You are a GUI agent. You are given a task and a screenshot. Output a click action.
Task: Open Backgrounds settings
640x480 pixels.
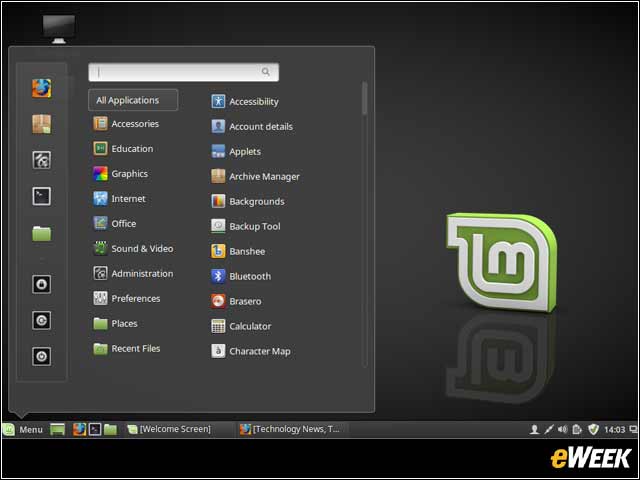point(248,201)
